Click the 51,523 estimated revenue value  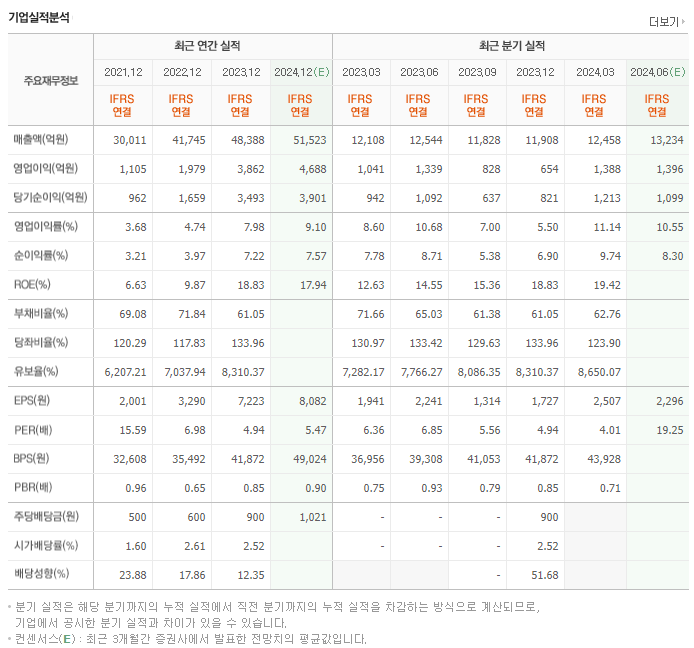click(310, 140)
